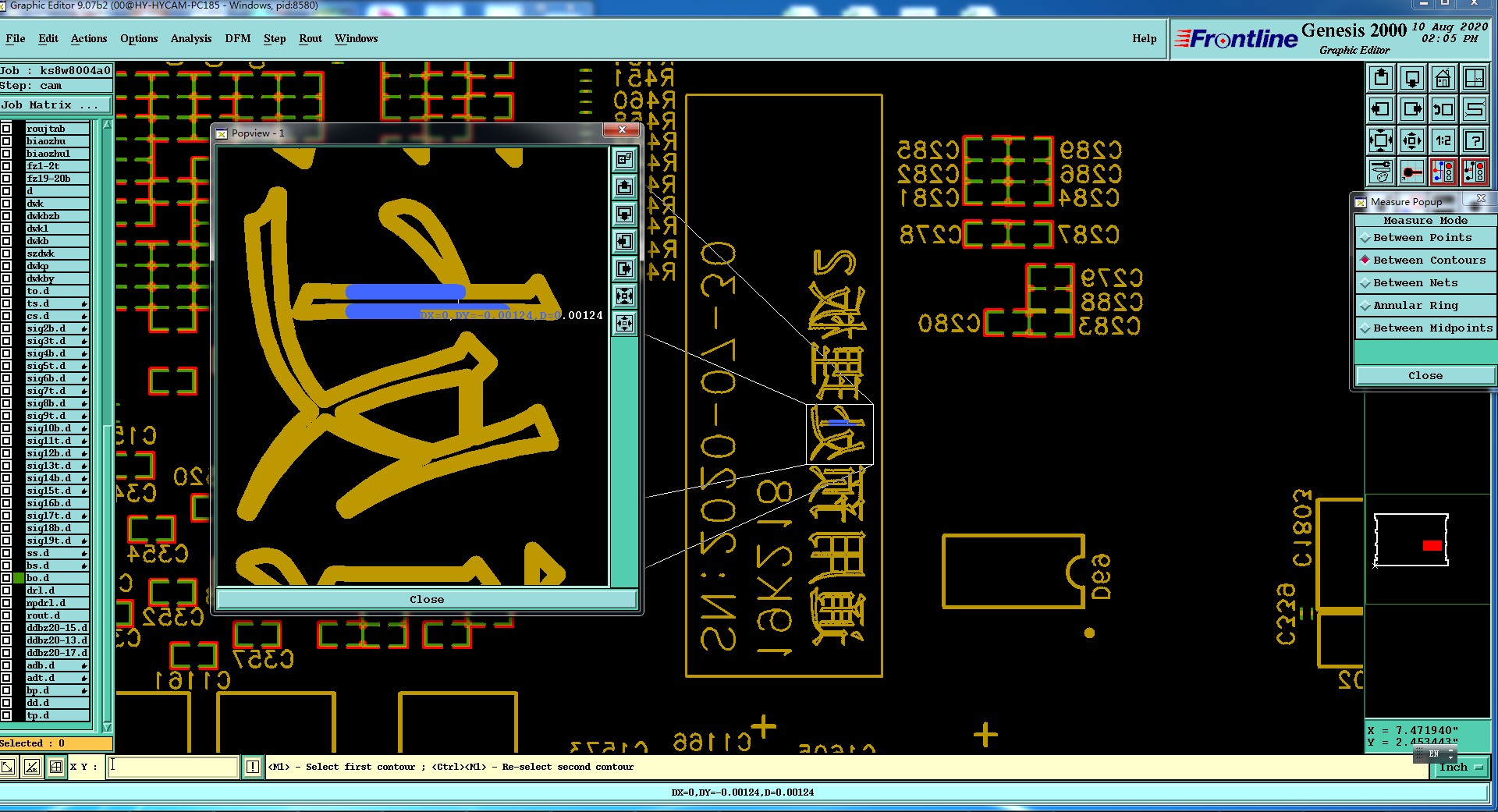Open the Job Matrix ... button
This screenshot has height=812, width=1498.
tap(55, 105)
